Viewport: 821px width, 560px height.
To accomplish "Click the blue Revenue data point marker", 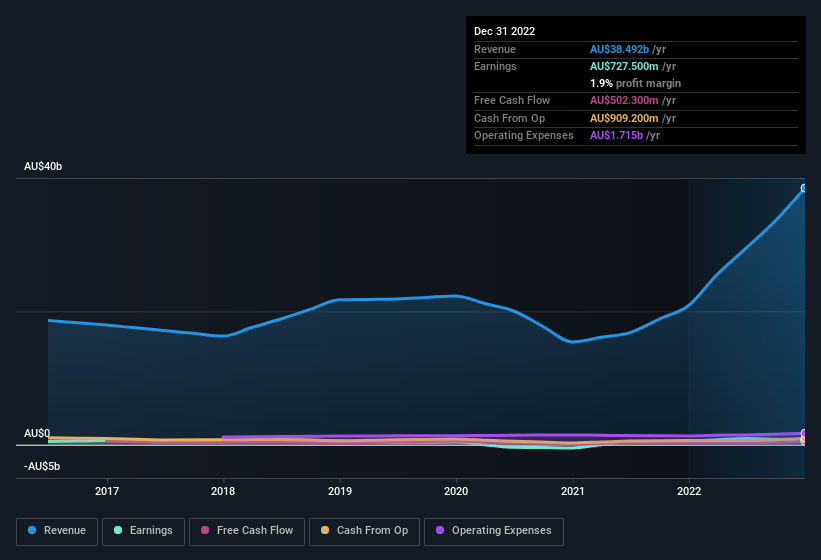I will (804, 188).
